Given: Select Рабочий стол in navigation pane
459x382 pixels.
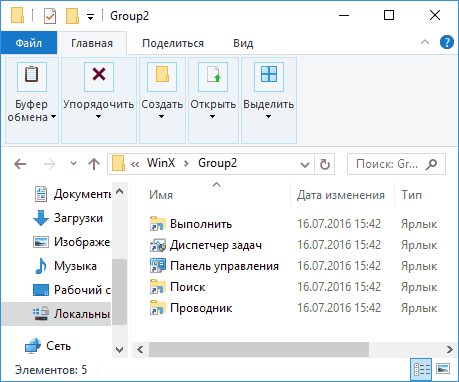Looking at the screenshot, I should tap(72, 290).
